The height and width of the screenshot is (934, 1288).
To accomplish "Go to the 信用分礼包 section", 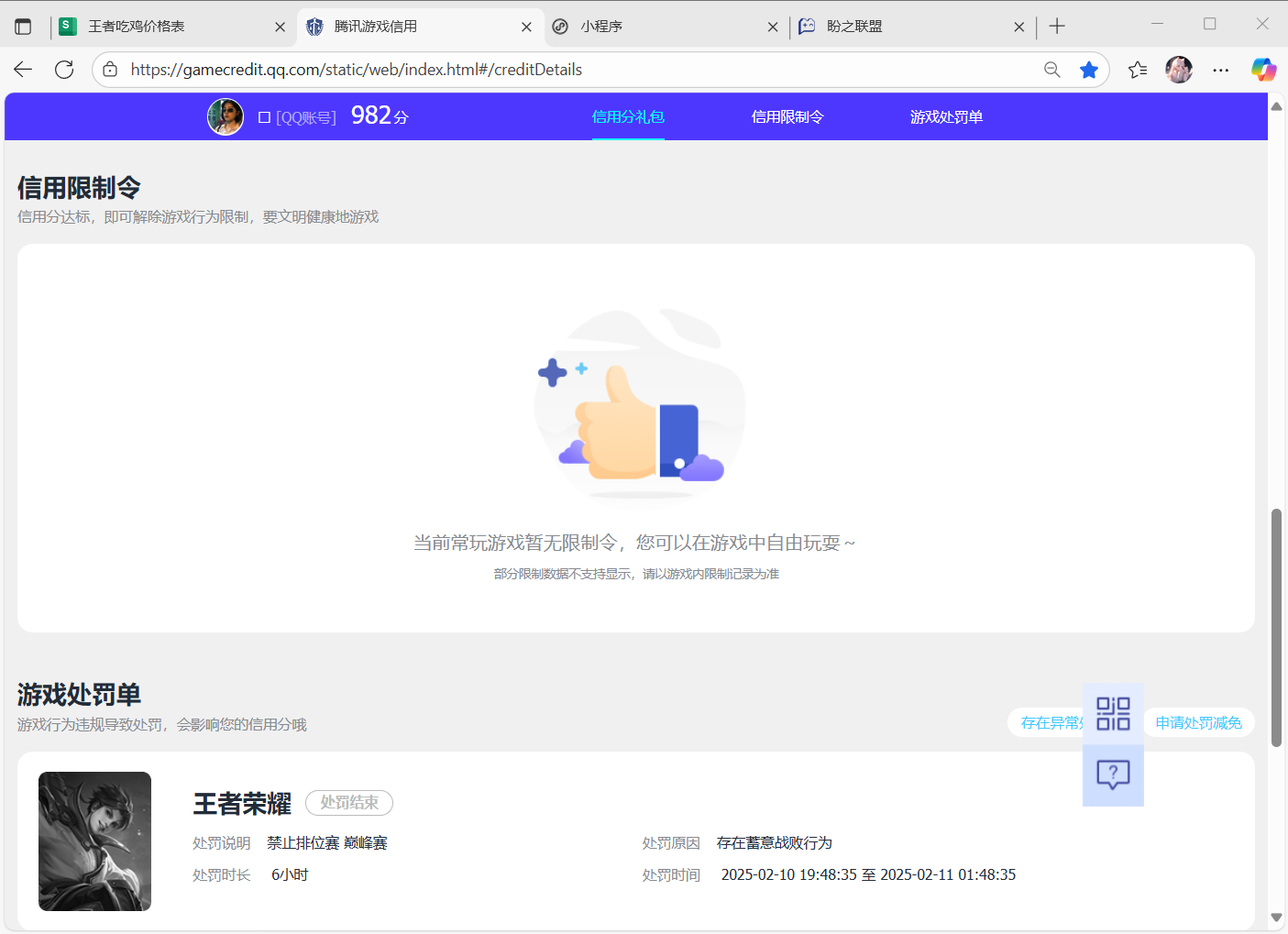I will pos(628,116).
